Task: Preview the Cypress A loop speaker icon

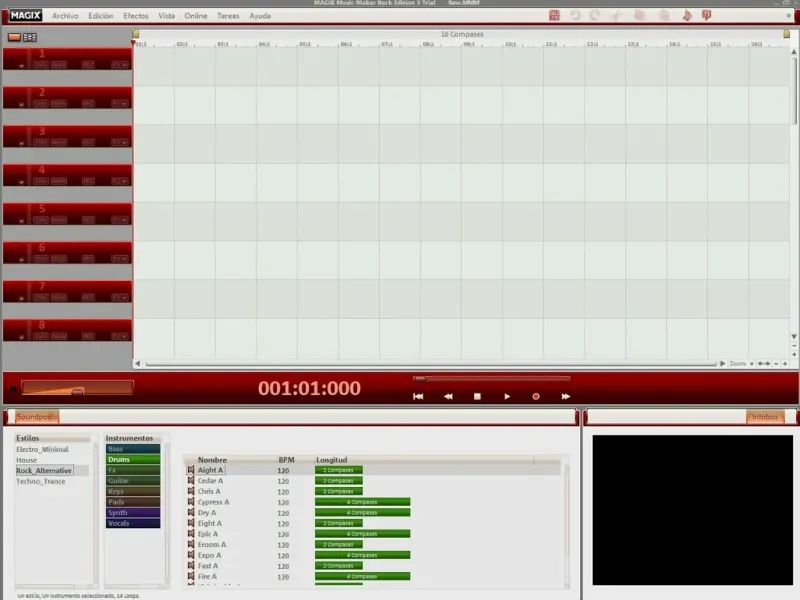Action: click(x=191, y=502)
